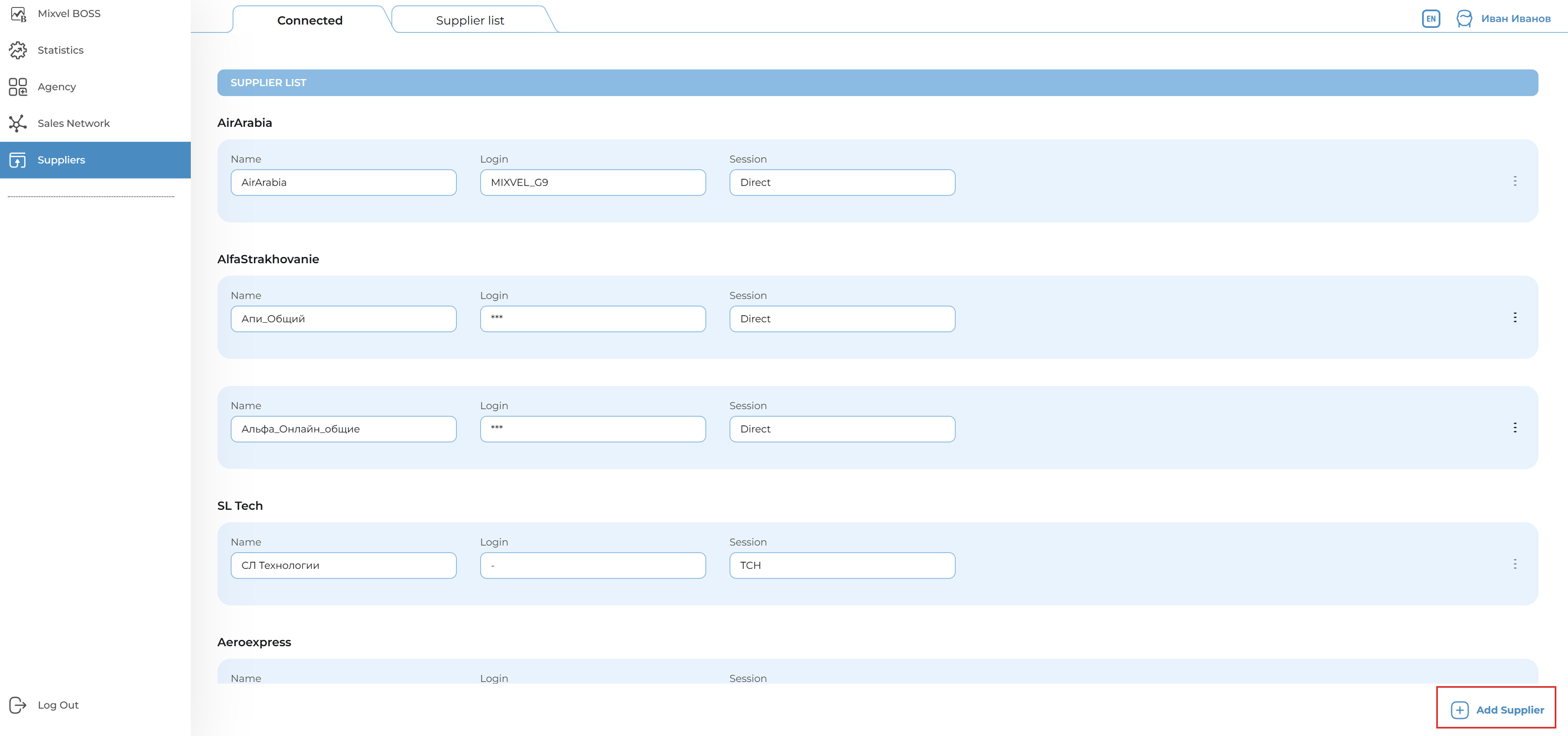Click the Log Out icon
The width and height of the screenshot is (1568, 736).
point(18,705)
